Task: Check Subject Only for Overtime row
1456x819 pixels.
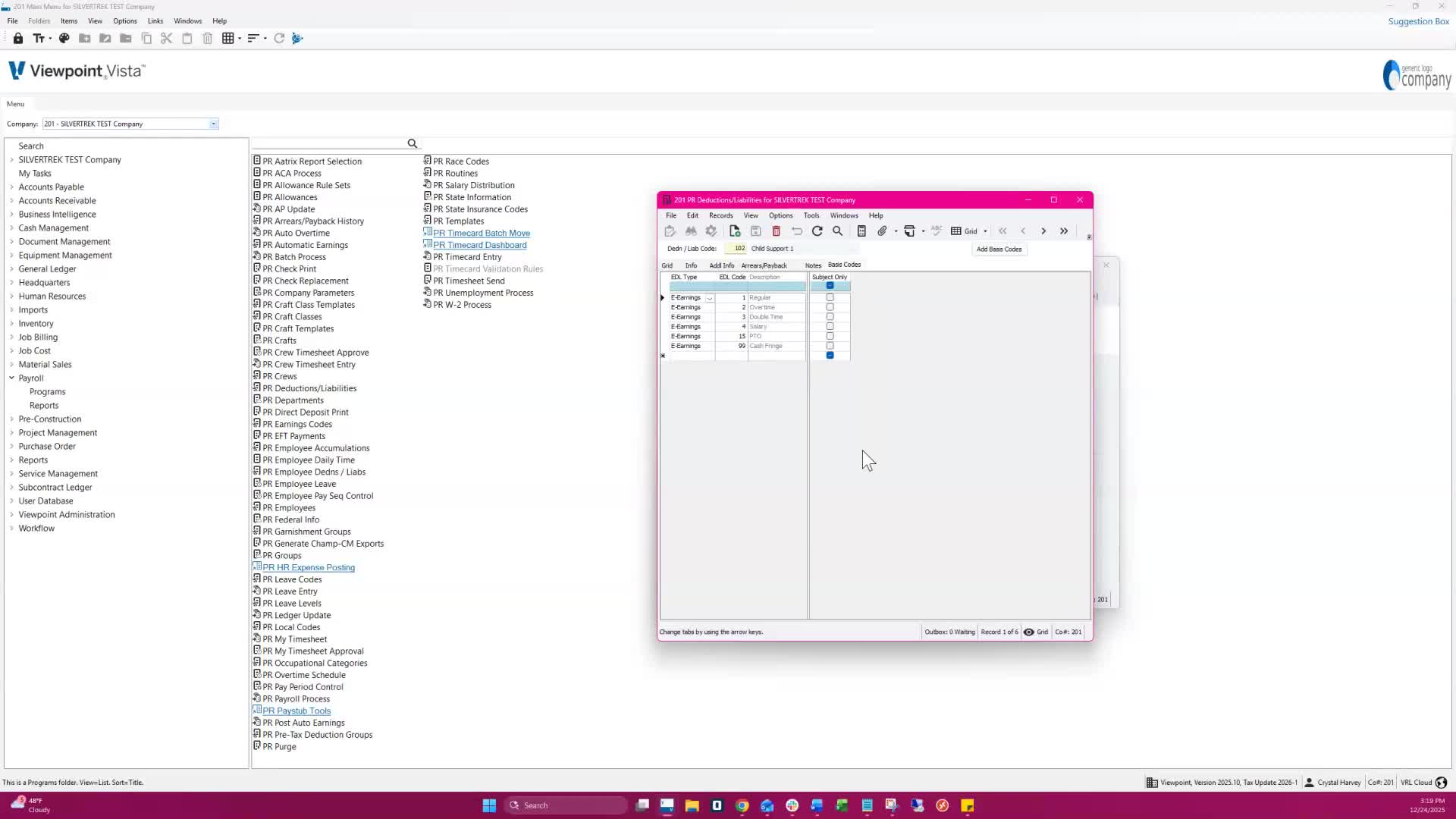Action: click(830, 307)
